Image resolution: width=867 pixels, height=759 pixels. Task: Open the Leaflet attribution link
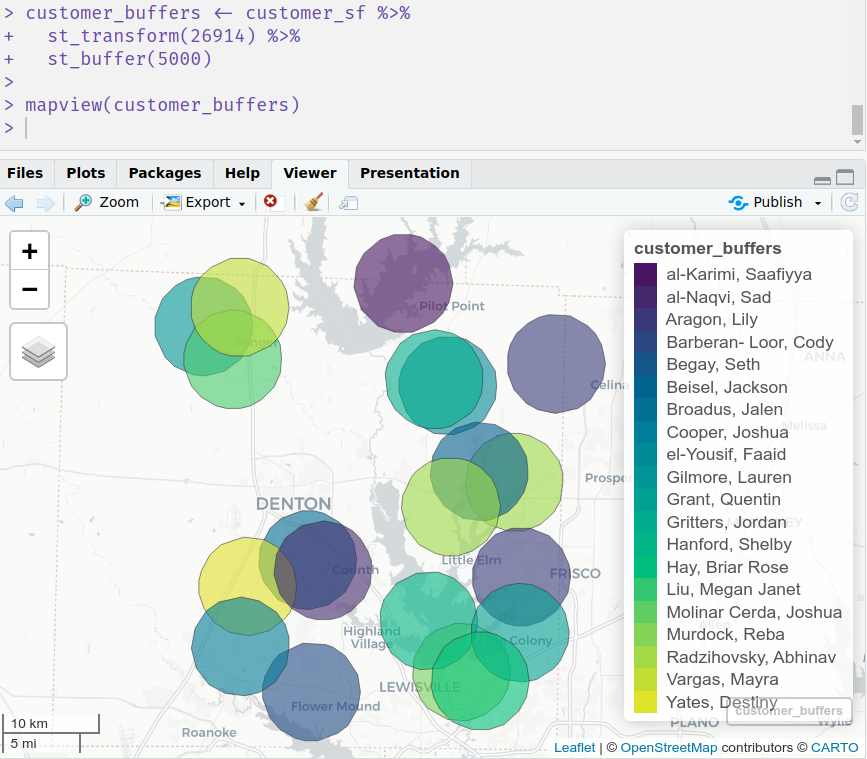click(x=574, y=747)
